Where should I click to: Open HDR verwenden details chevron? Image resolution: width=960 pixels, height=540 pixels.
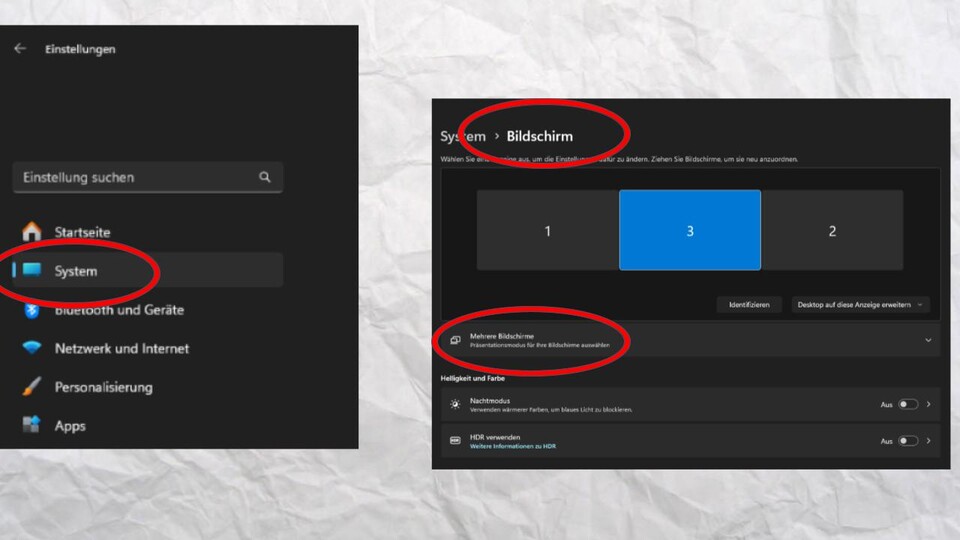pyautogui.click(x=929, y=441)
